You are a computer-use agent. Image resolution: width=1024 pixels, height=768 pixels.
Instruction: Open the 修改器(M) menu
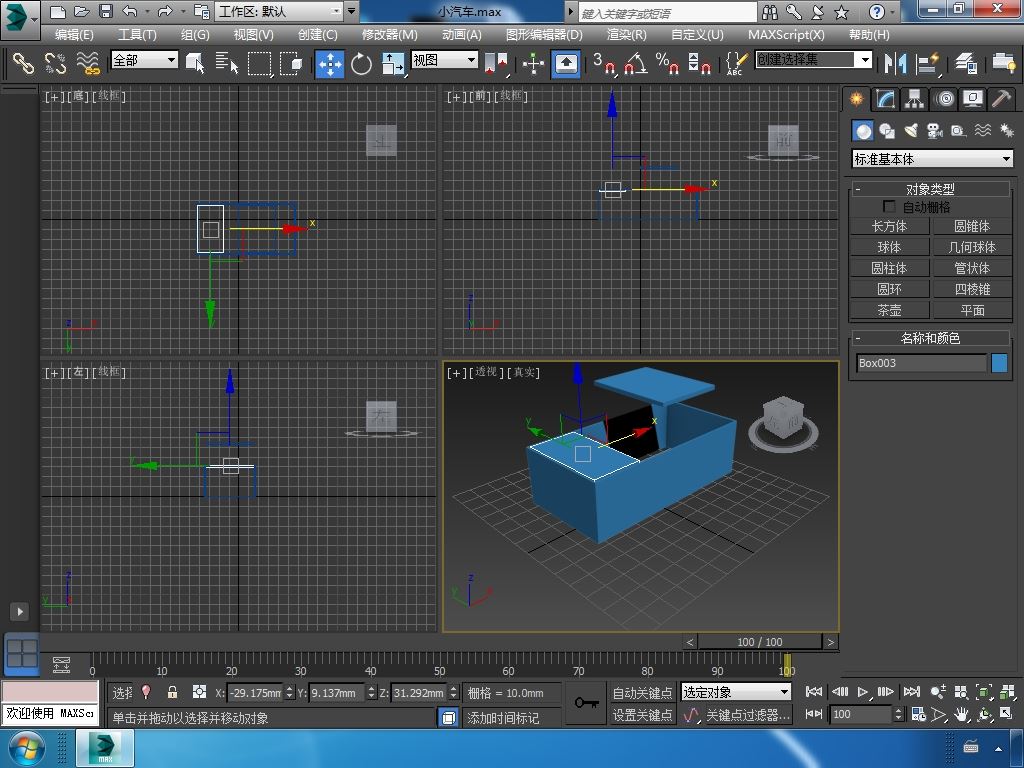tap(389, 34)
